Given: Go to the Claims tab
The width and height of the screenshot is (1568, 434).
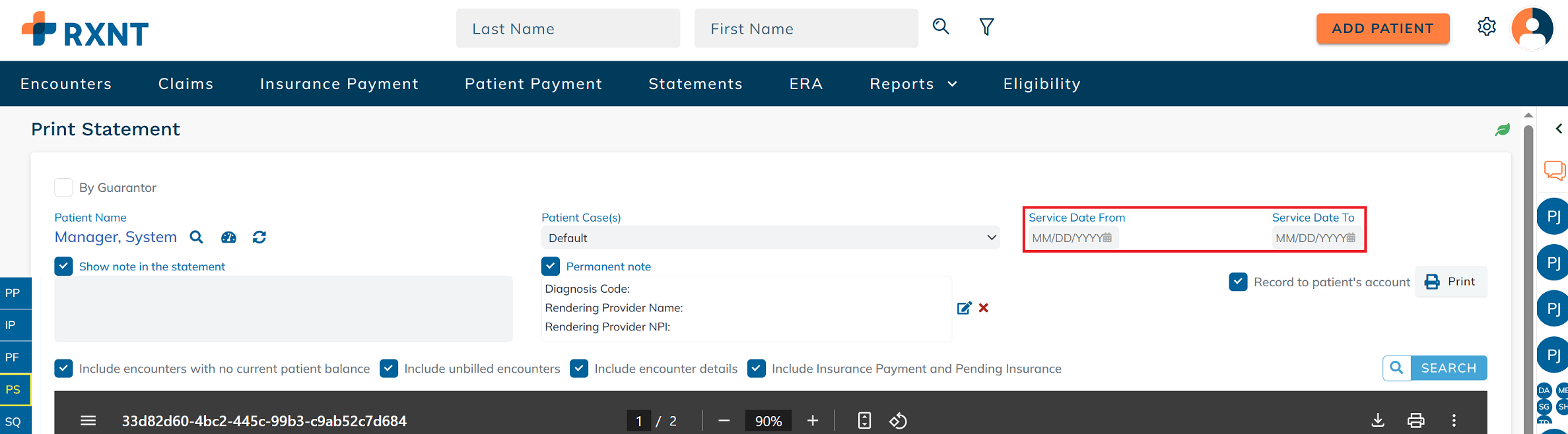Looking at the screenshot, I should [x=186, y=84].
